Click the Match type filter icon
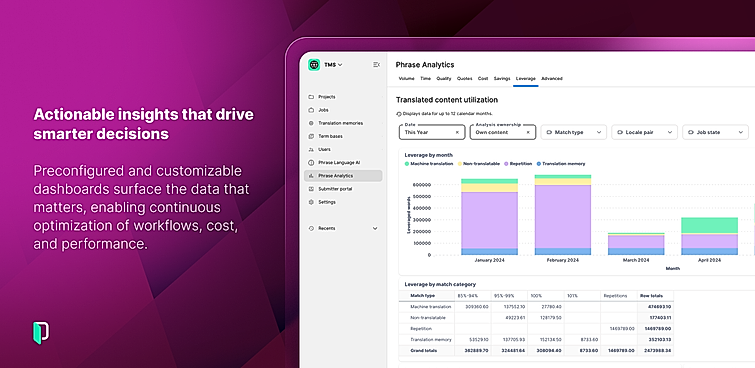Viewport: 755px width, 368px height. (549, 132)
